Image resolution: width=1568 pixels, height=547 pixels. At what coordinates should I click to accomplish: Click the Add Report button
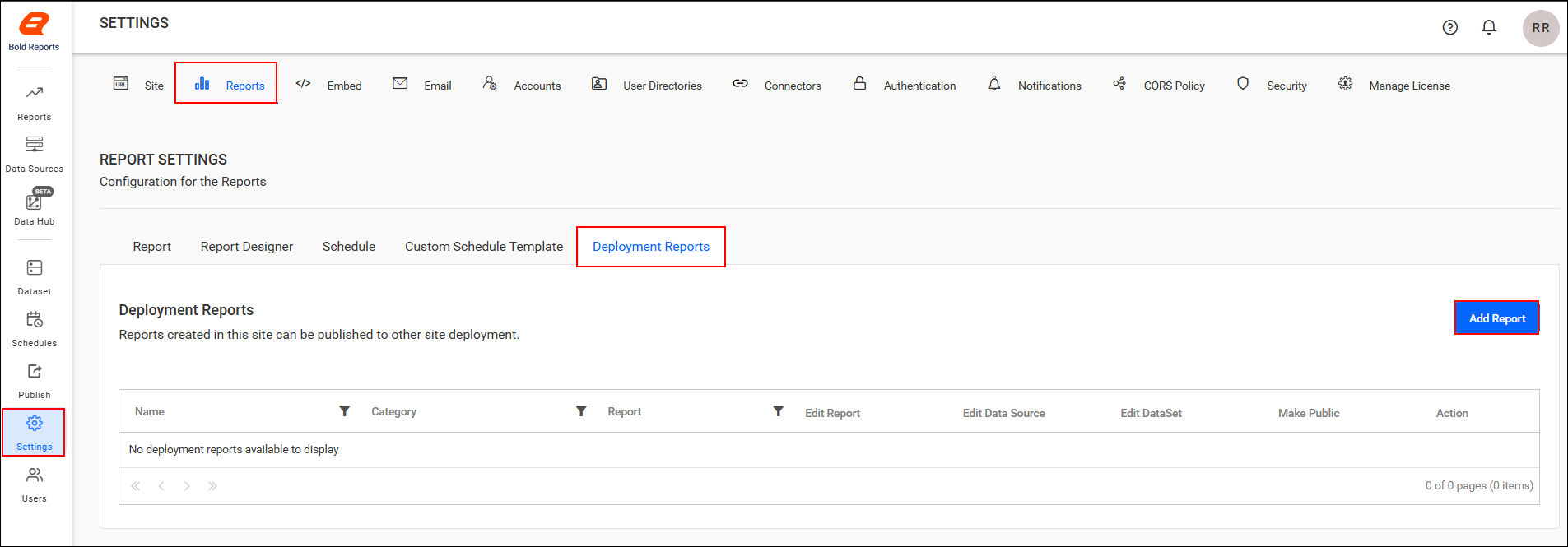[x=1497, y=318]
